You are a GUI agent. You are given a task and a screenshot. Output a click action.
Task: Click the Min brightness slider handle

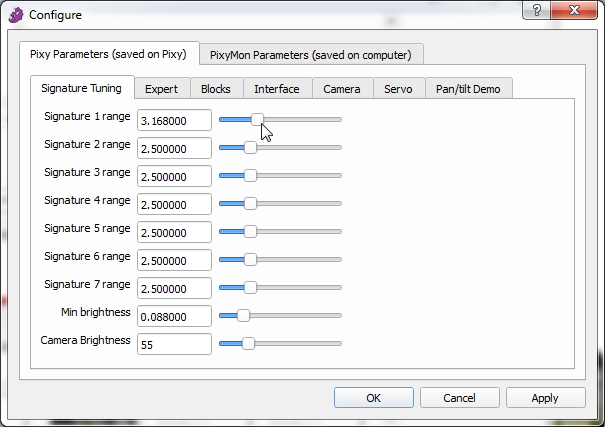[x=242, y=315]
